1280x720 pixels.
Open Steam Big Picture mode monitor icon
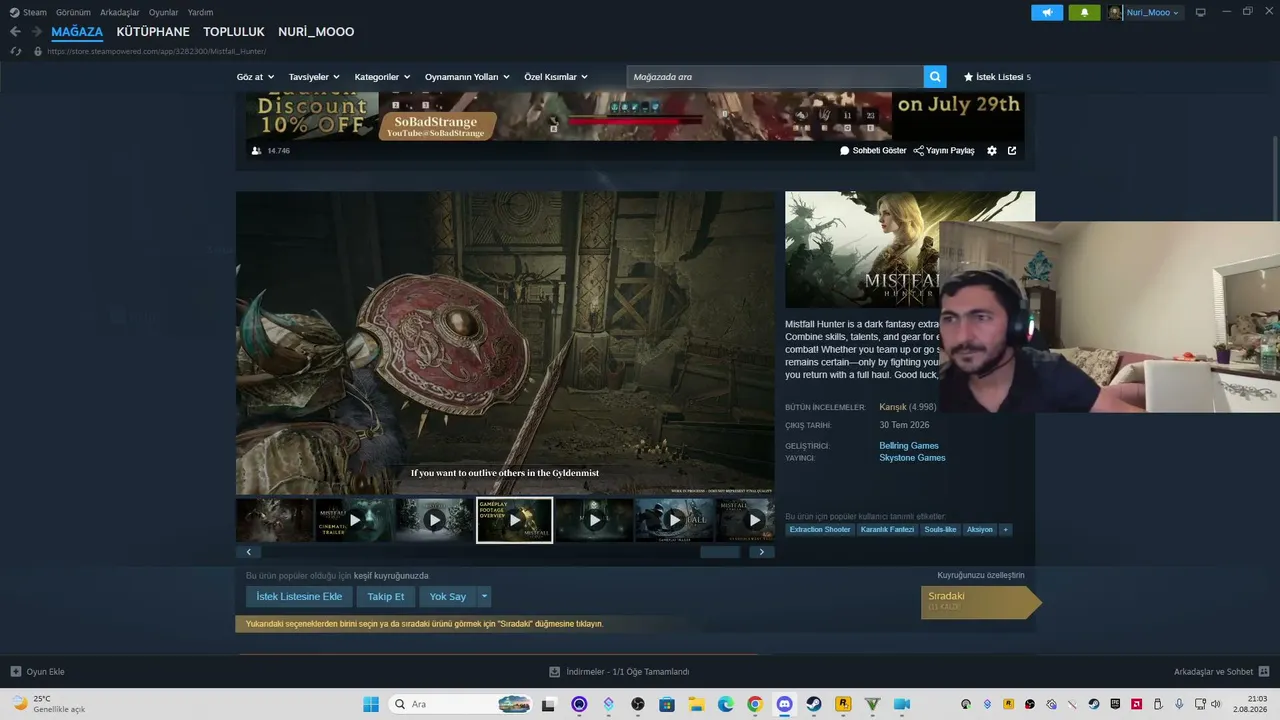point(1201,12)
